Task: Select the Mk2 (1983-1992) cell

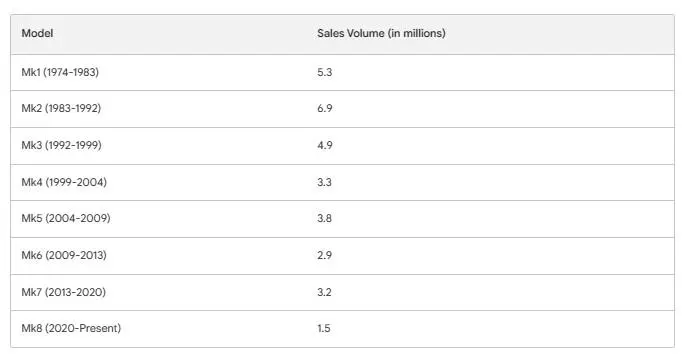Action: point(158,109)
